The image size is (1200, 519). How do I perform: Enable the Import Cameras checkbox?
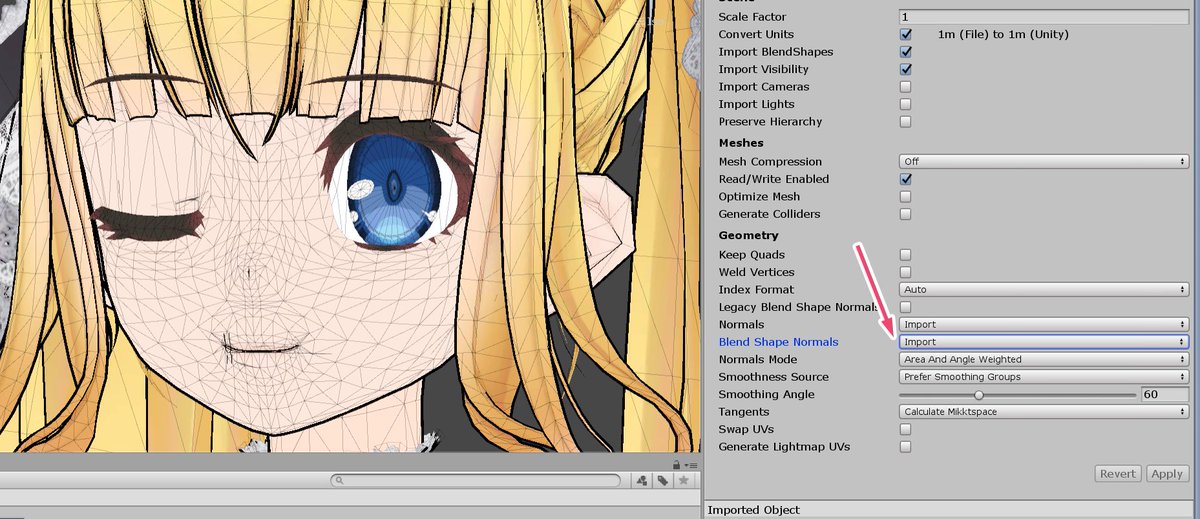click(906, 87)
